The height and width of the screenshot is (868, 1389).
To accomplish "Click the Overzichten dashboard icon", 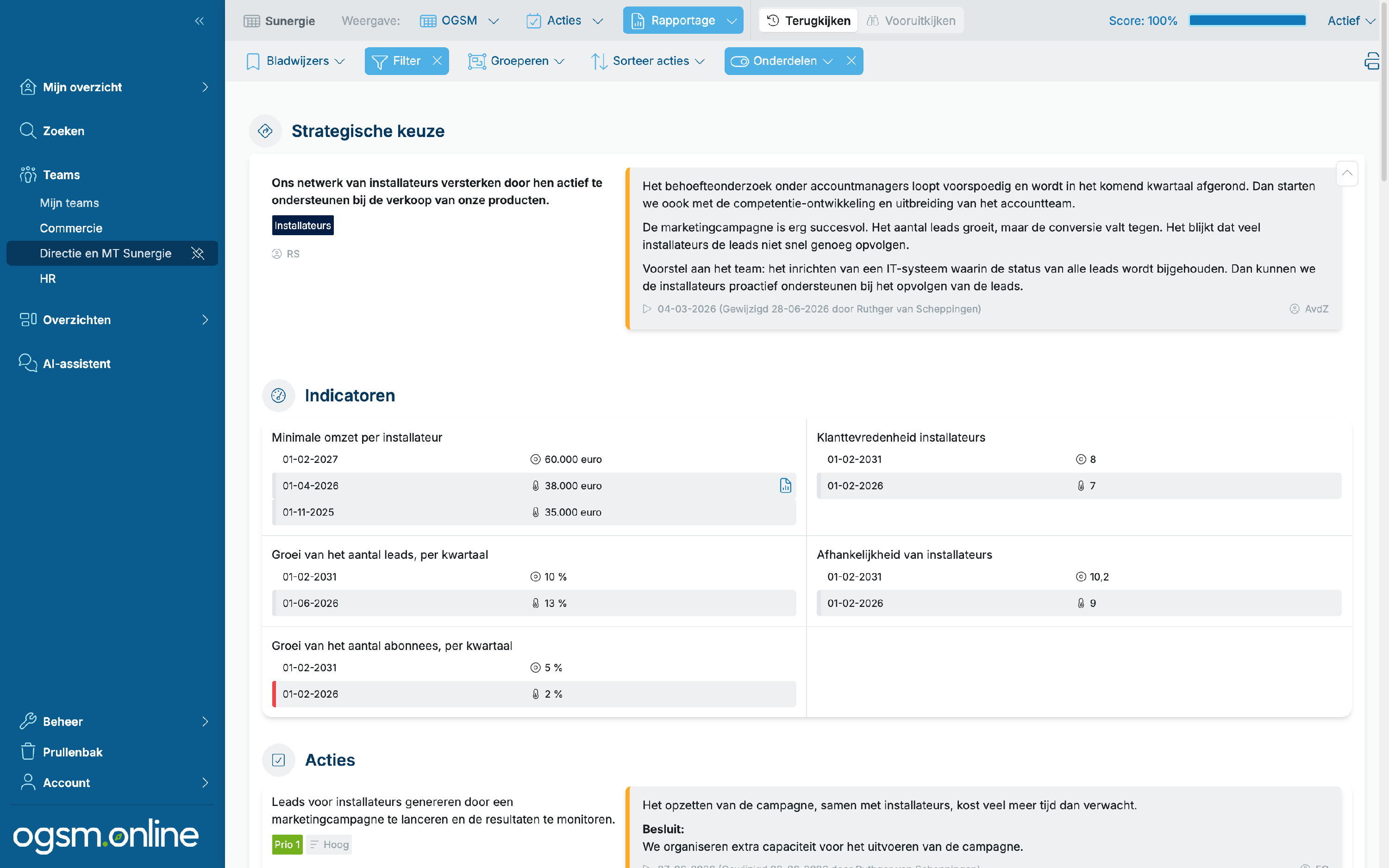I will point(28,320).
